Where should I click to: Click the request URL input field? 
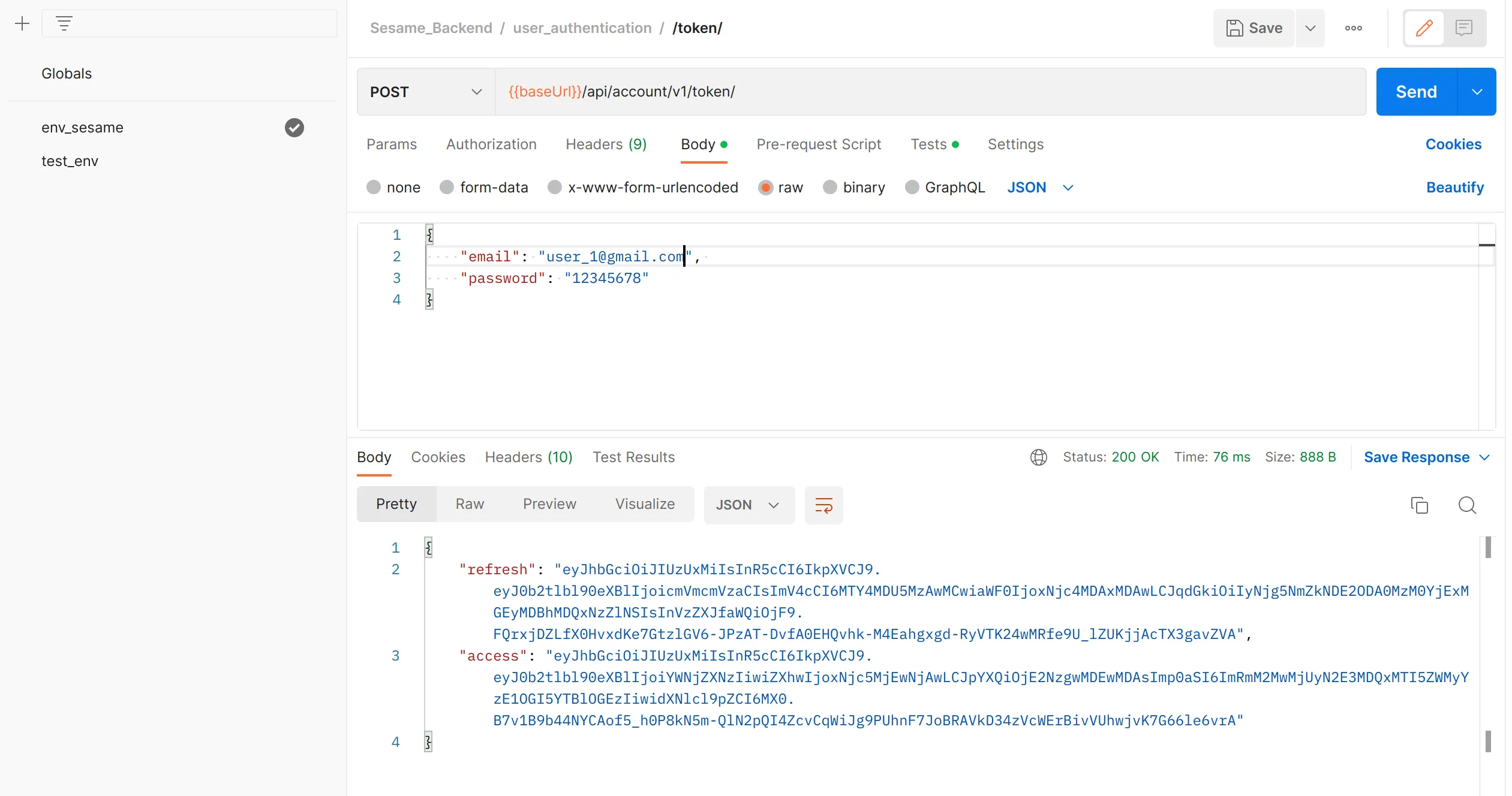pyautogui.click(x=930, y=92)
